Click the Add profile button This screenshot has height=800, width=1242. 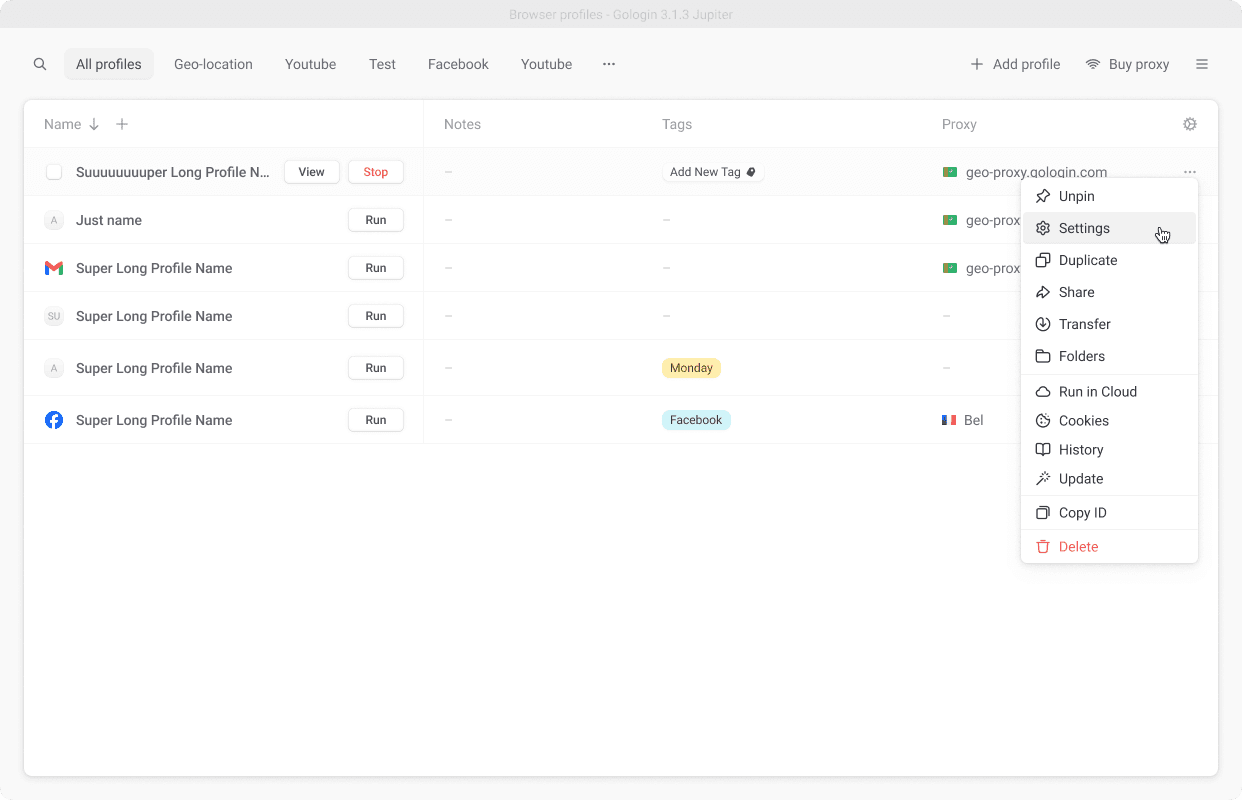1015,64
